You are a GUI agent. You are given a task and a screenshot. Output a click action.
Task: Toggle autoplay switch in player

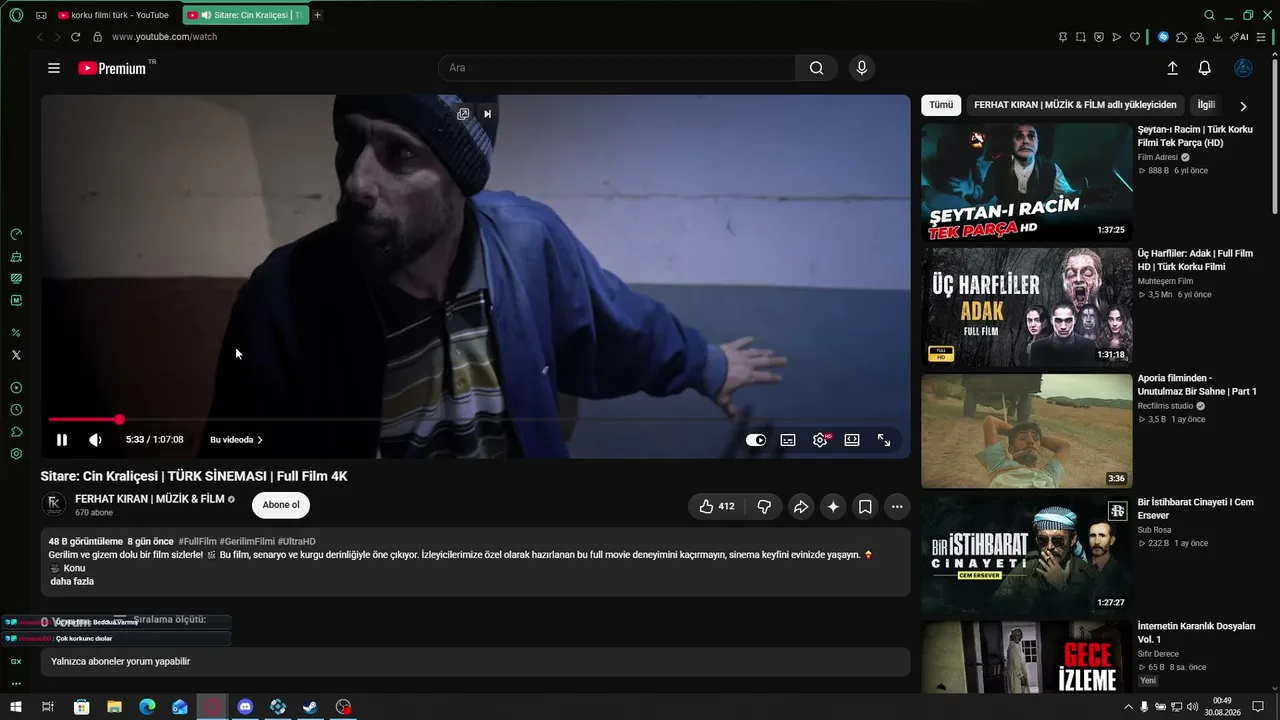(x=756, y=440)
